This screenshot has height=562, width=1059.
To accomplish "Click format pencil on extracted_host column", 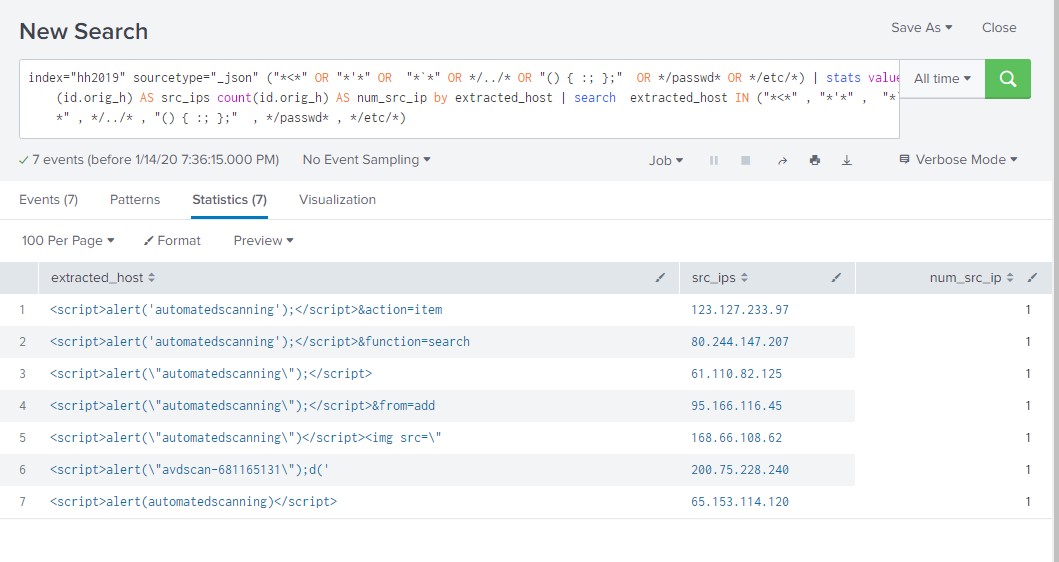I will (x=660, y=278).
